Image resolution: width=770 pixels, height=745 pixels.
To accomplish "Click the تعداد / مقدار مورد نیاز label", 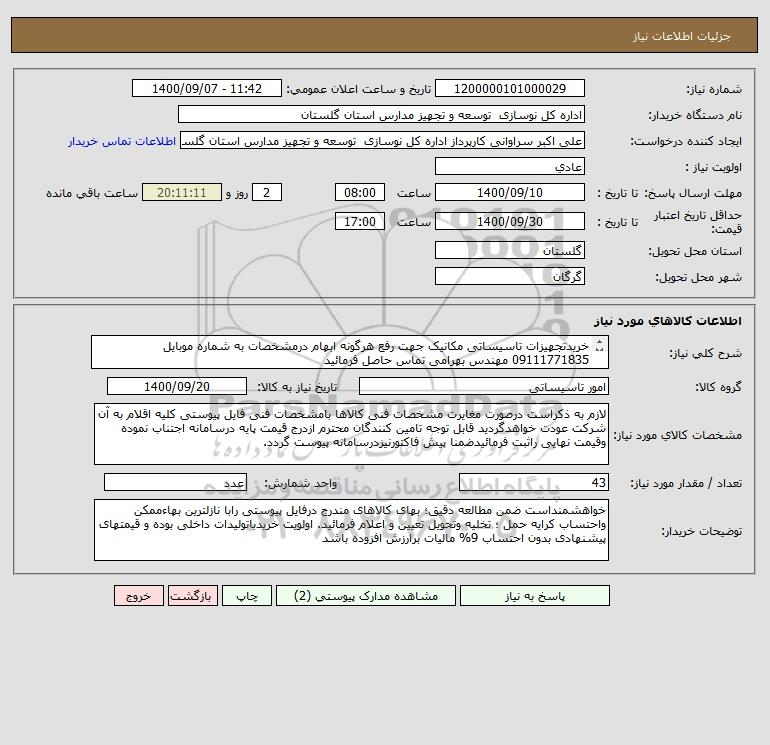I will click(x=686, y=483).
